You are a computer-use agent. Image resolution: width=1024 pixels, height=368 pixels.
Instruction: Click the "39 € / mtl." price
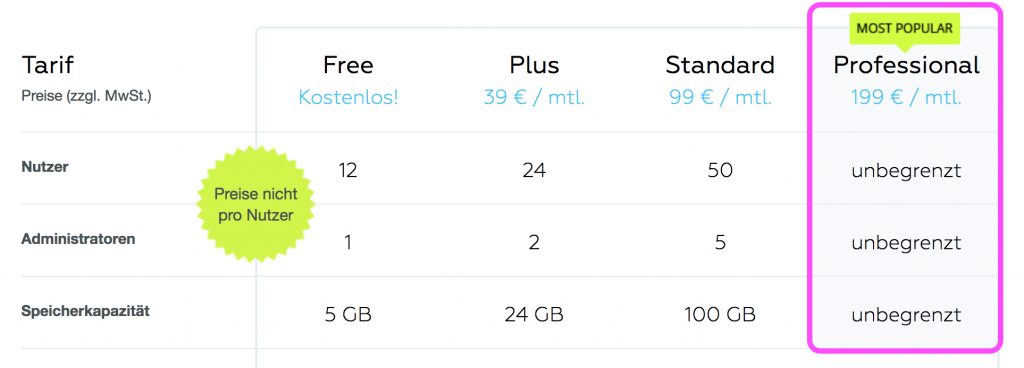point(534,98)
